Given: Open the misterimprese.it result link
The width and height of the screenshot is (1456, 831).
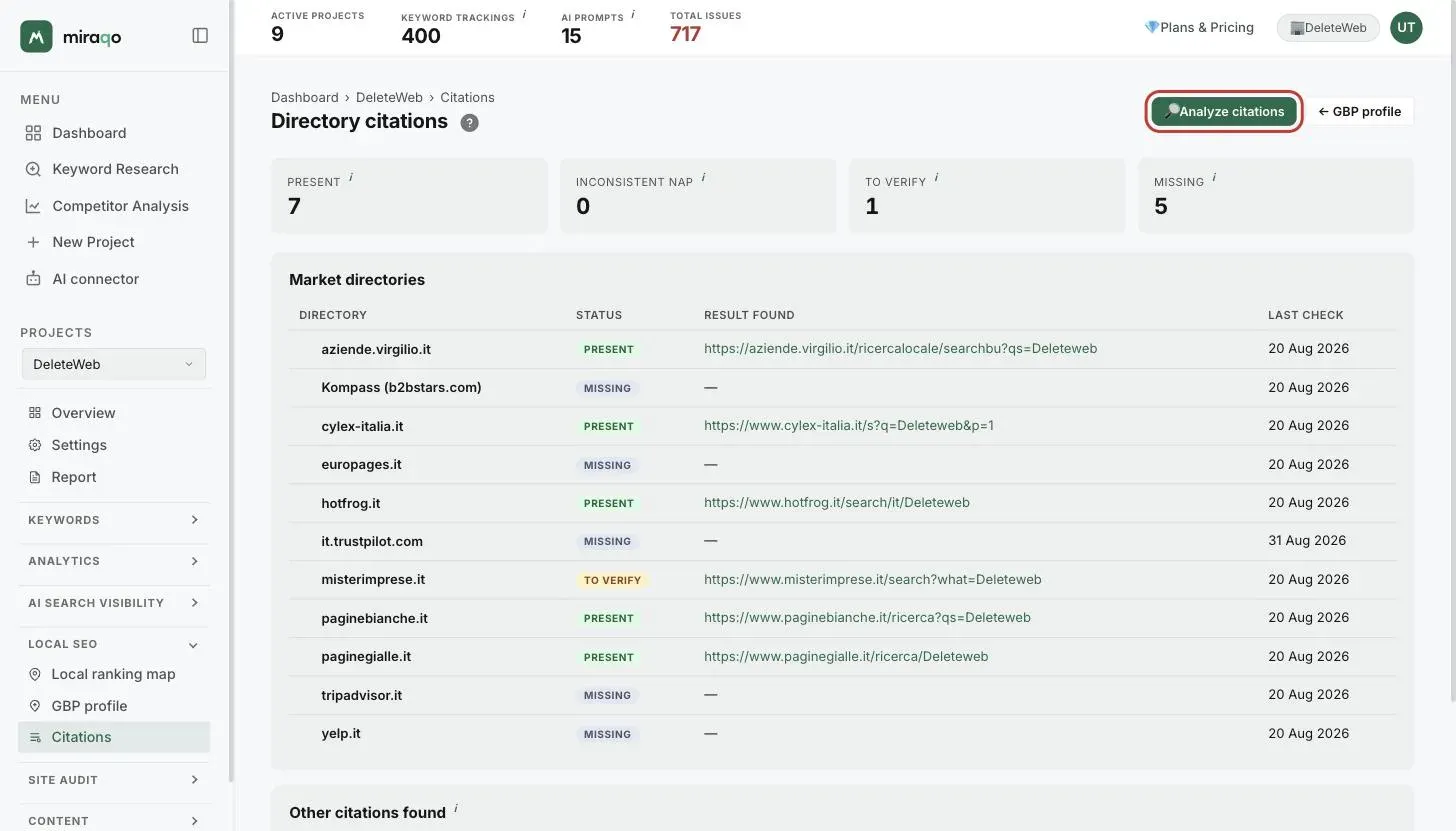Looking at the screenshot, I should 873,580.
